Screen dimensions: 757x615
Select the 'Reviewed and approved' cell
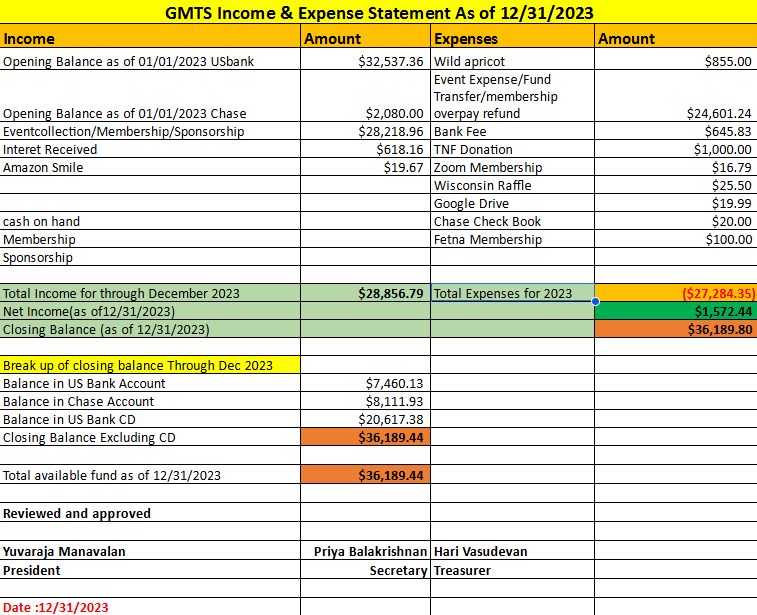pyautogui.click(x=150, y=513)
